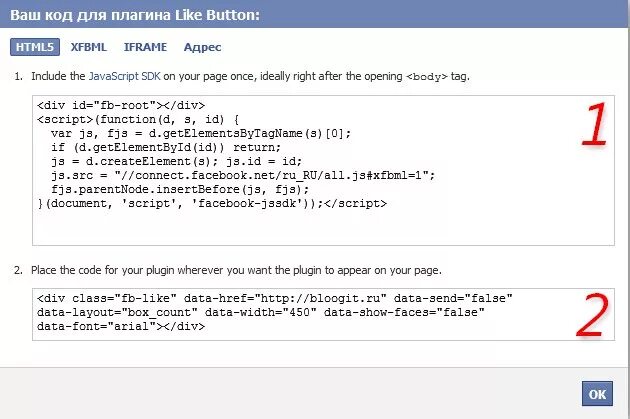This screenshot has height=419, width=630.
Task: Switch to the HTML5 tab
Action: (x=36, y=47)
